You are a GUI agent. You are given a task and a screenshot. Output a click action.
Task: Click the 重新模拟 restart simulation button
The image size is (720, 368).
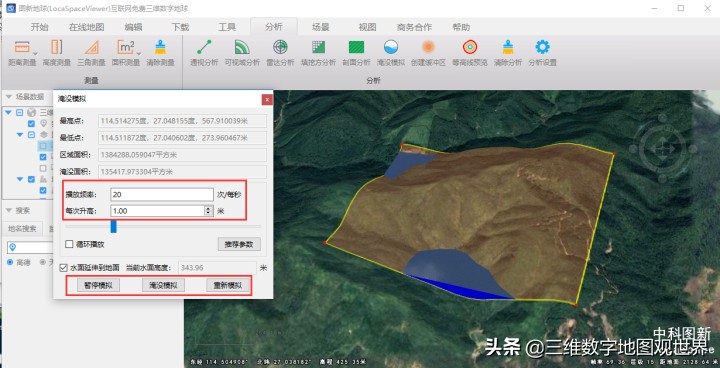point(228,285)
